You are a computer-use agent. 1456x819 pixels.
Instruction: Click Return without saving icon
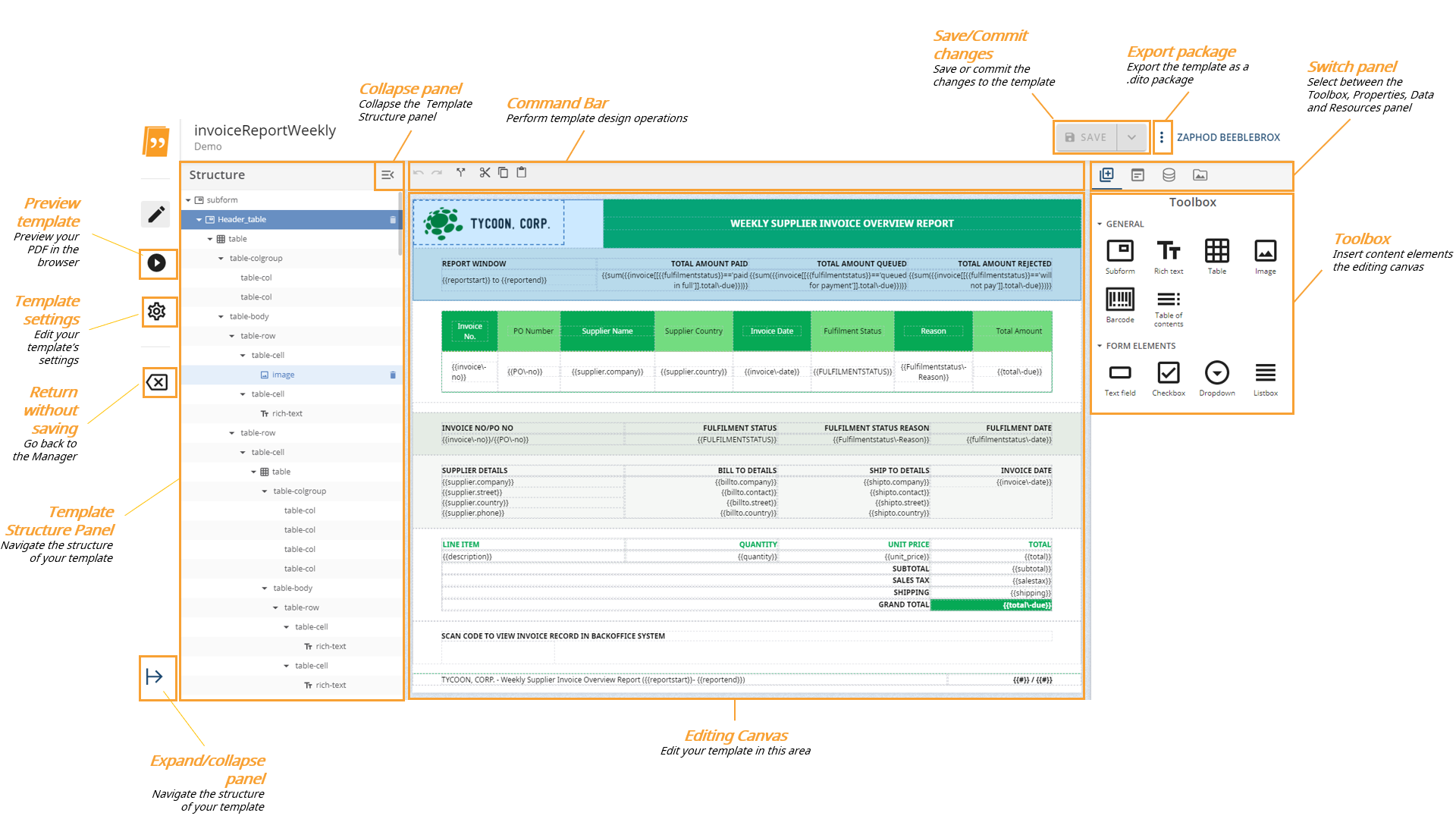157,382
